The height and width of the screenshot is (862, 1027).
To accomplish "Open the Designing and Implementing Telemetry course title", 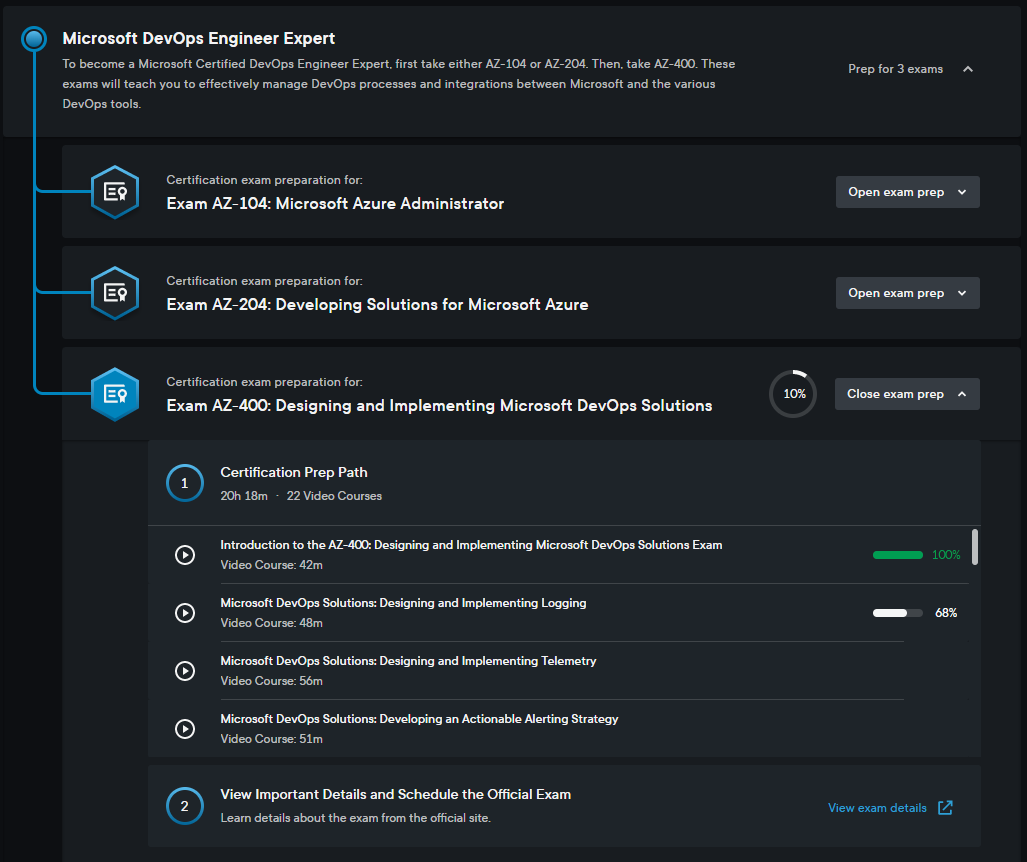I will [x=408, y=661].
